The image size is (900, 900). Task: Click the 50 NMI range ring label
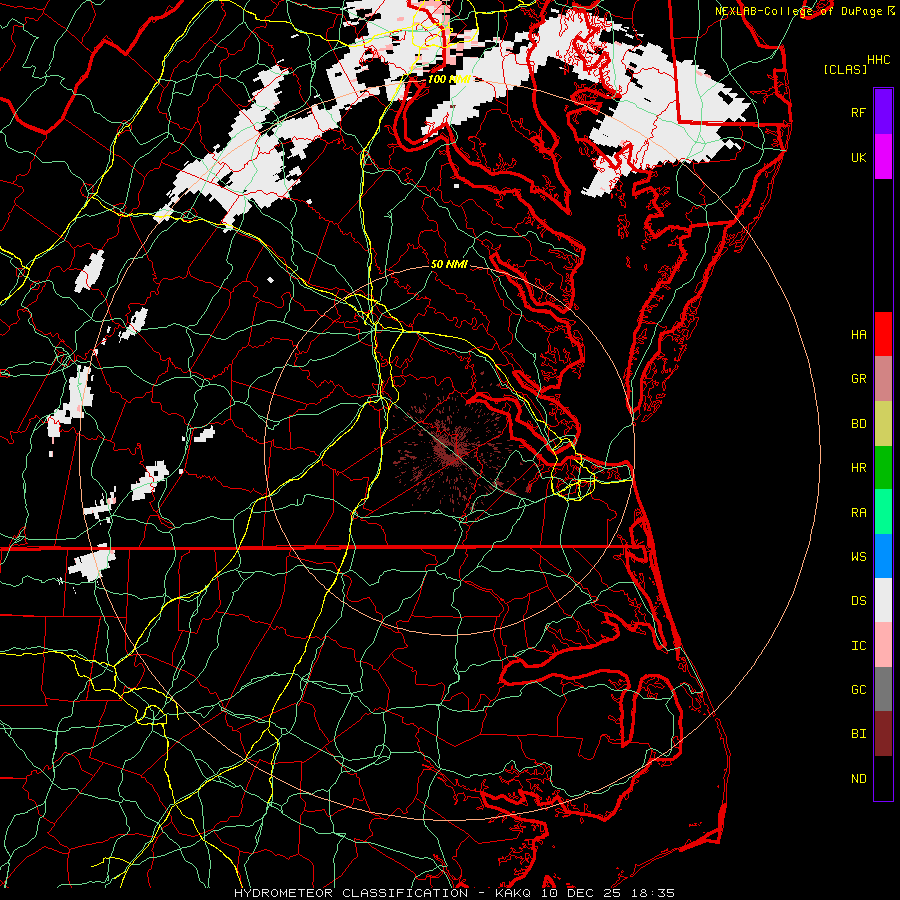449,265
